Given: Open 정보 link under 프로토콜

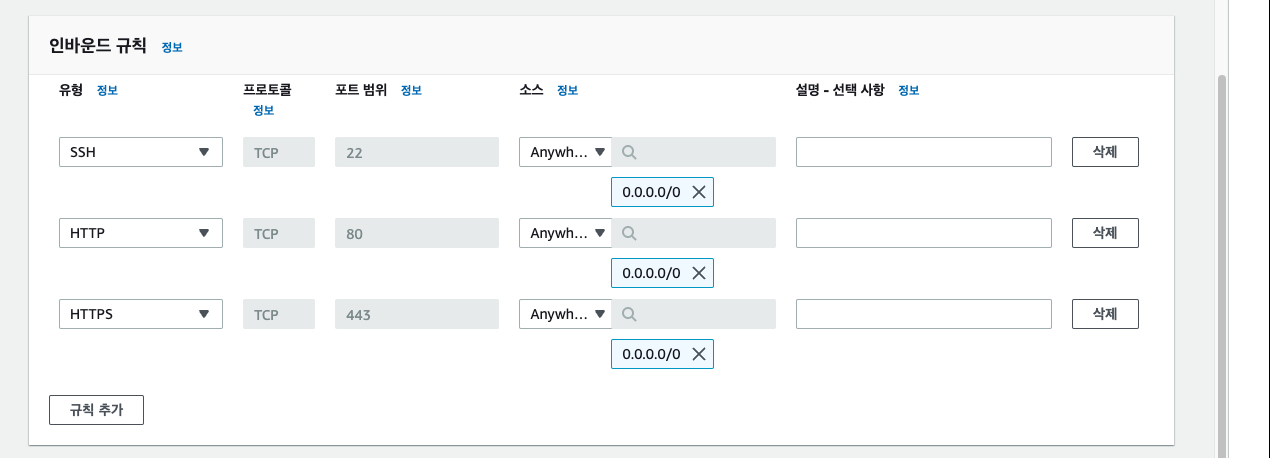Looking at the screenshot, I should [263, 110].
